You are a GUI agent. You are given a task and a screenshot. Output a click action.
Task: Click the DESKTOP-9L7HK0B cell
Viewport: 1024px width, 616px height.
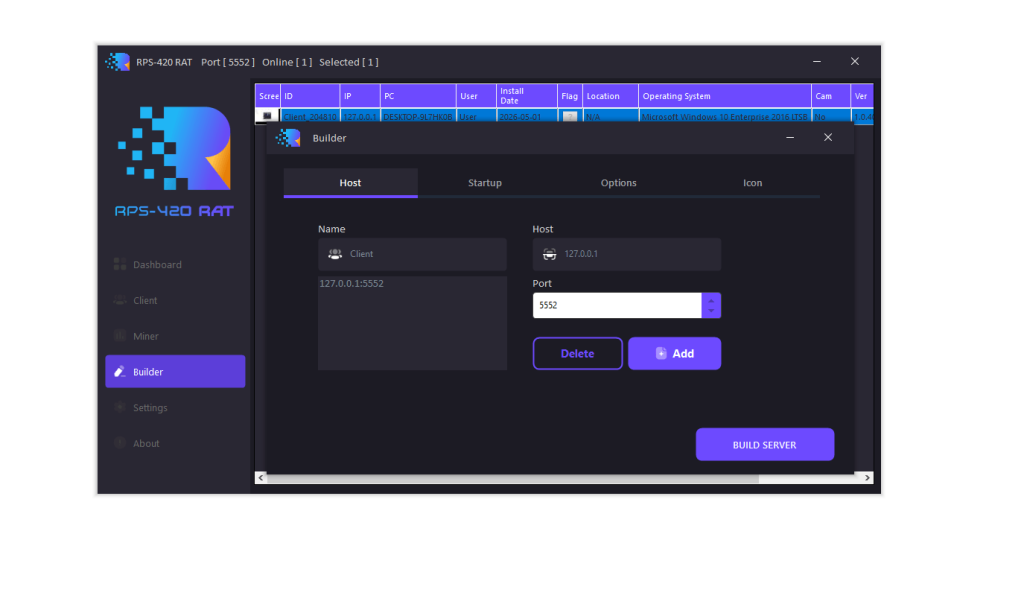coord(418,117)
